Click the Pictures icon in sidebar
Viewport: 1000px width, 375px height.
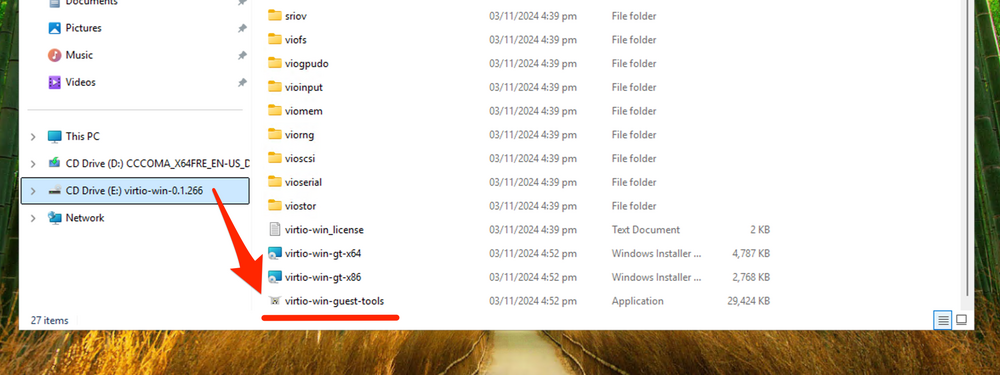(x=55, y=28)
